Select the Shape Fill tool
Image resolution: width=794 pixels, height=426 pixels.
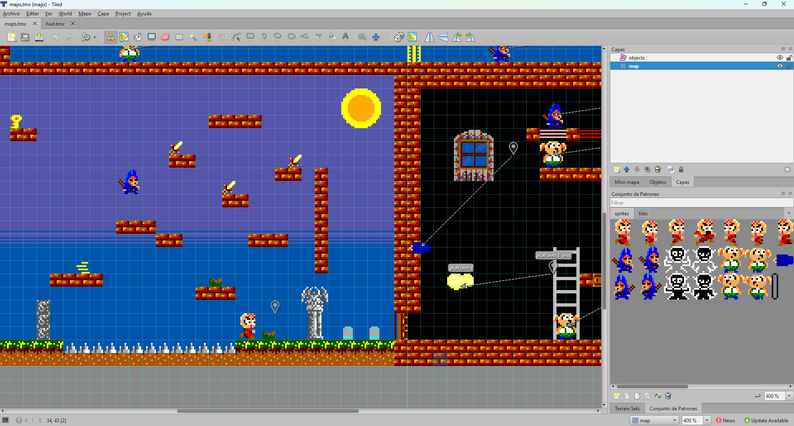[x=151, y=37]
